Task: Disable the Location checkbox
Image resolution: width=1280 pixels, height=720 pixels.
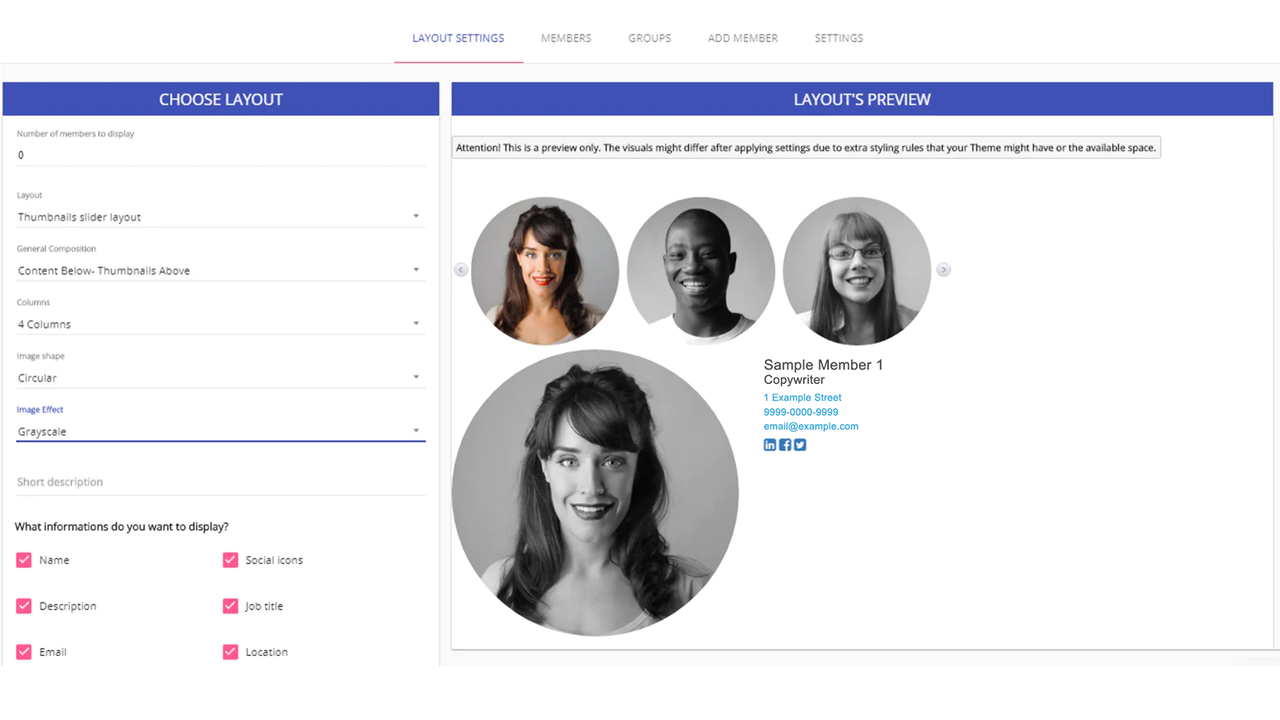Action: 230,652
